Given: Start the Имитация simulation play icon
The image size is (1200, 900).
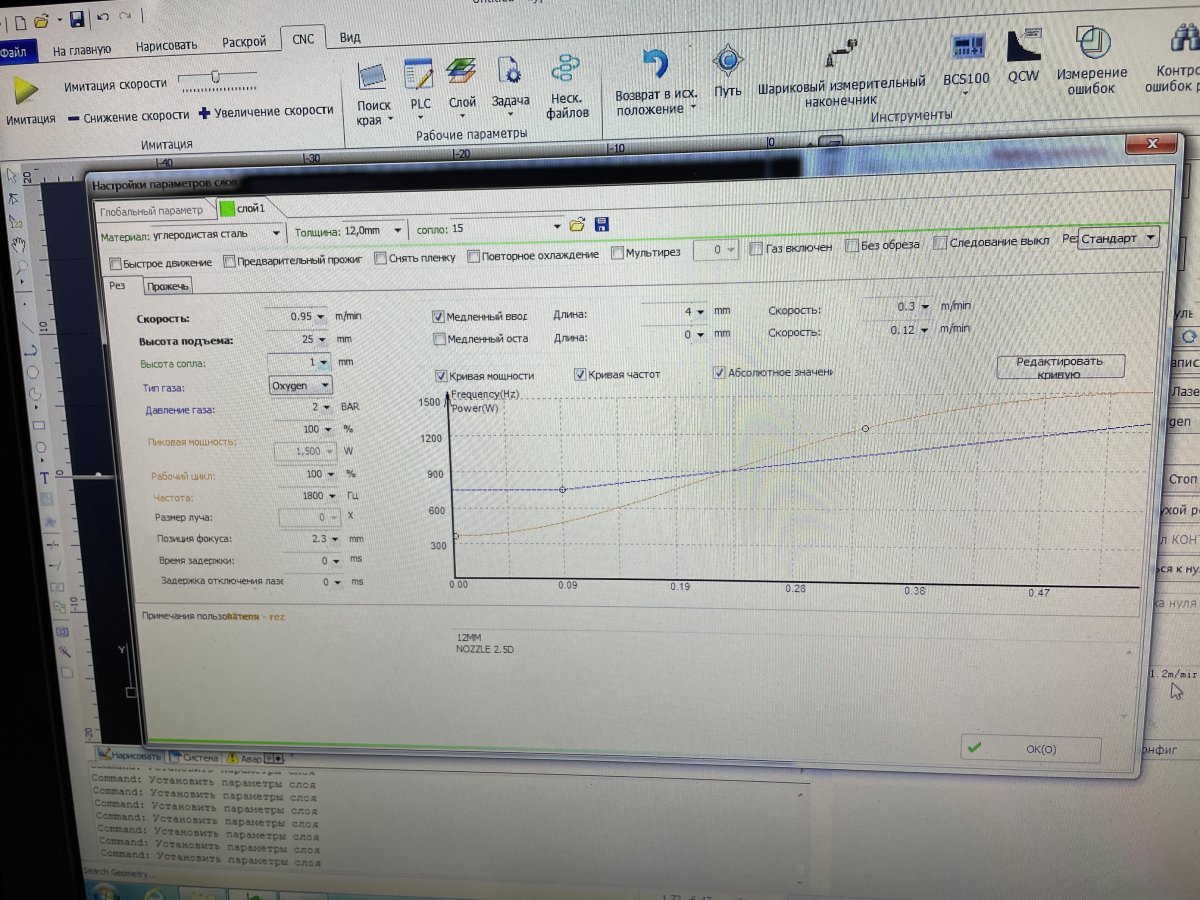Looking at the screenshot, I should click(24, 90).
